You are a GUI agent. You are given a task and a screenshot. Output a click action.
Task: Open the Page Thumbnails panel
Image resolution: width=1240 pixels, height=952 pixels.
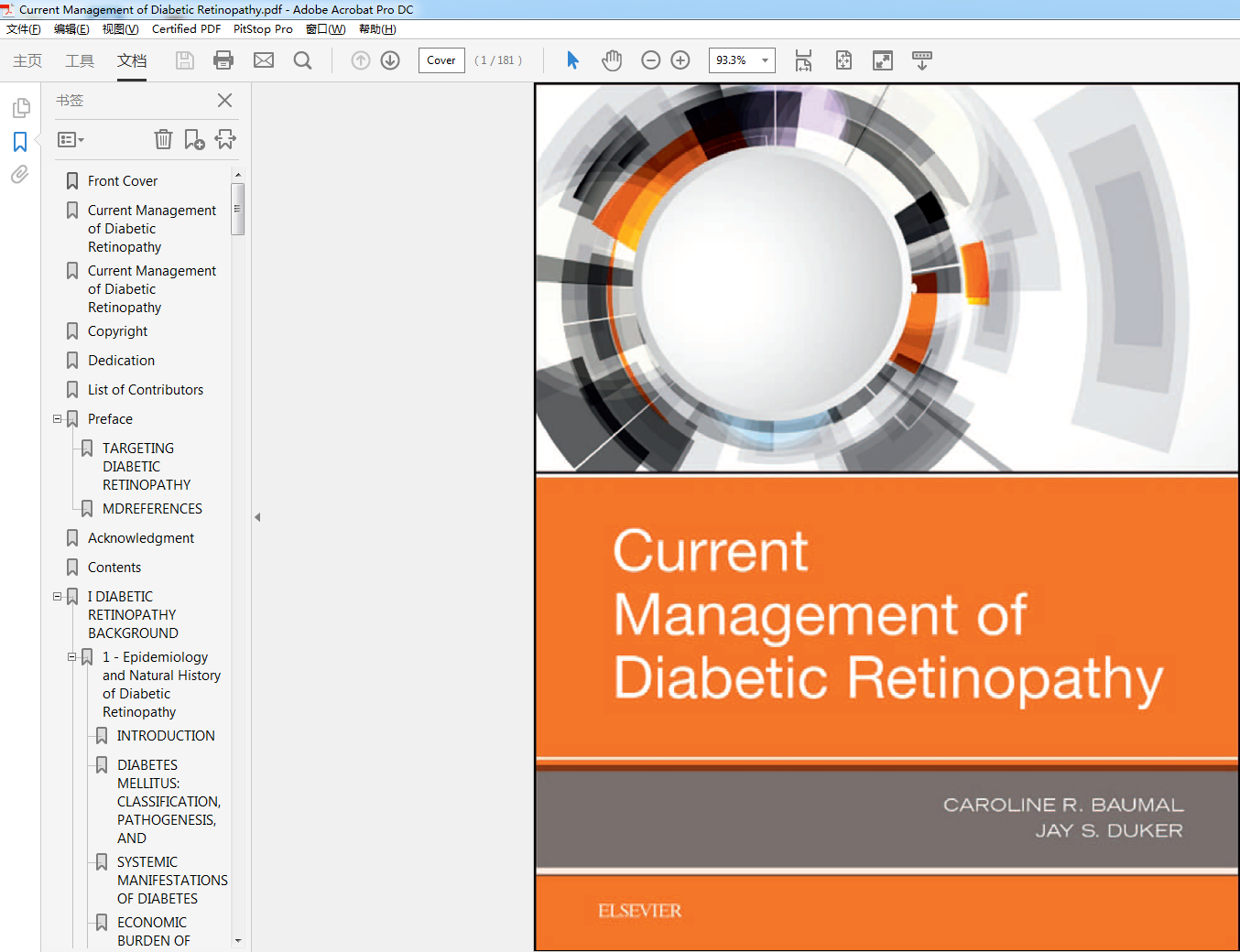20,108
